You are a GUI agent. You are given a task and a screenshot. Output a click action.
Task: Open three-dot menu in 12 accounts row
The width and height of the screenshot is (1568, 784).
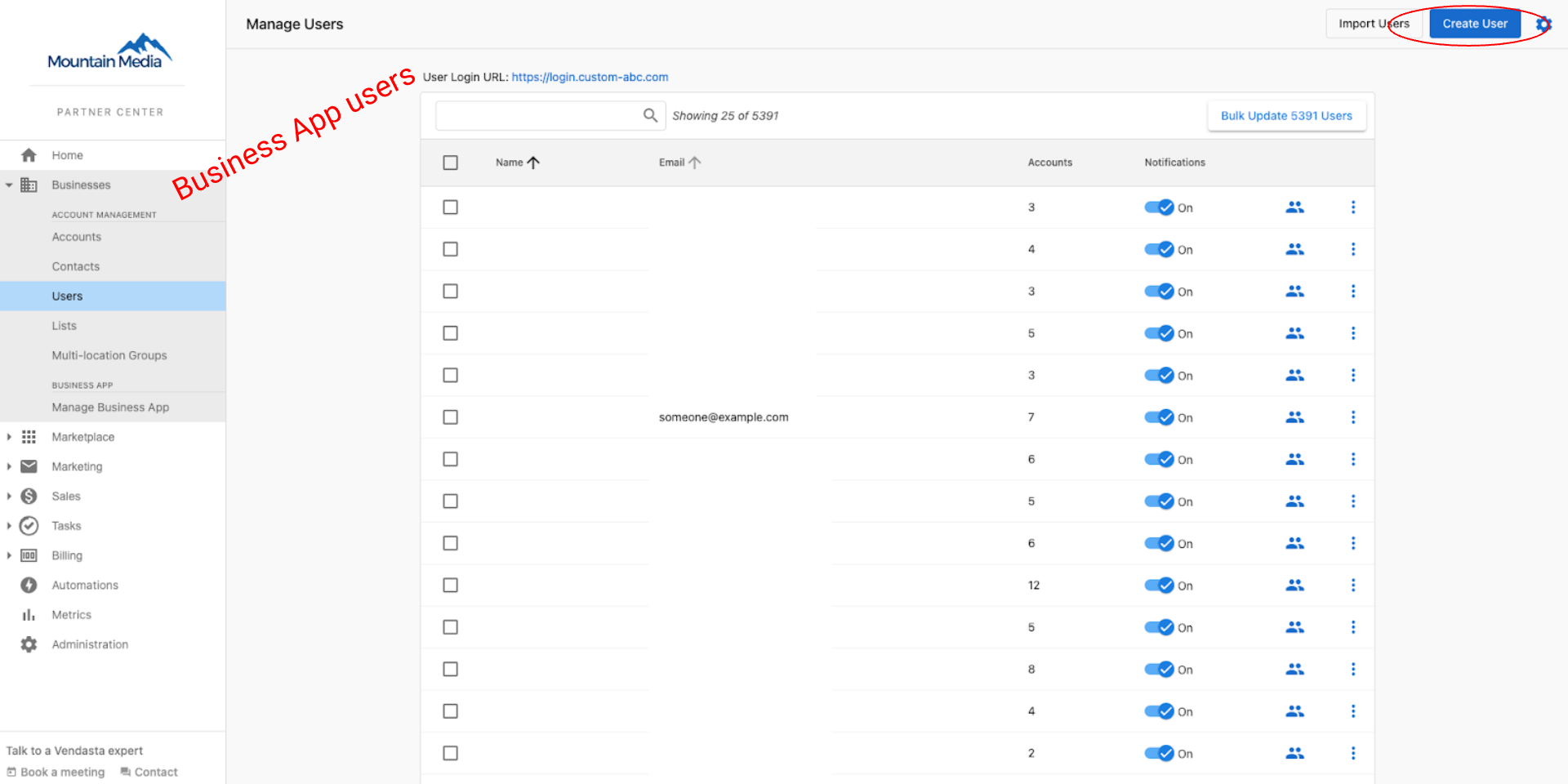click(1353, 586)
